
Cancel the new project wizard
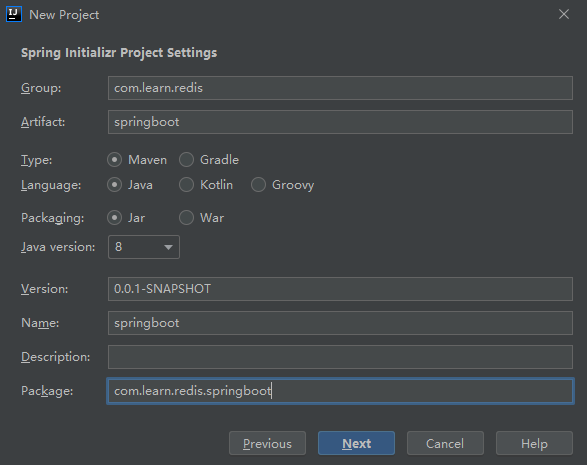[x=445, y=444]
